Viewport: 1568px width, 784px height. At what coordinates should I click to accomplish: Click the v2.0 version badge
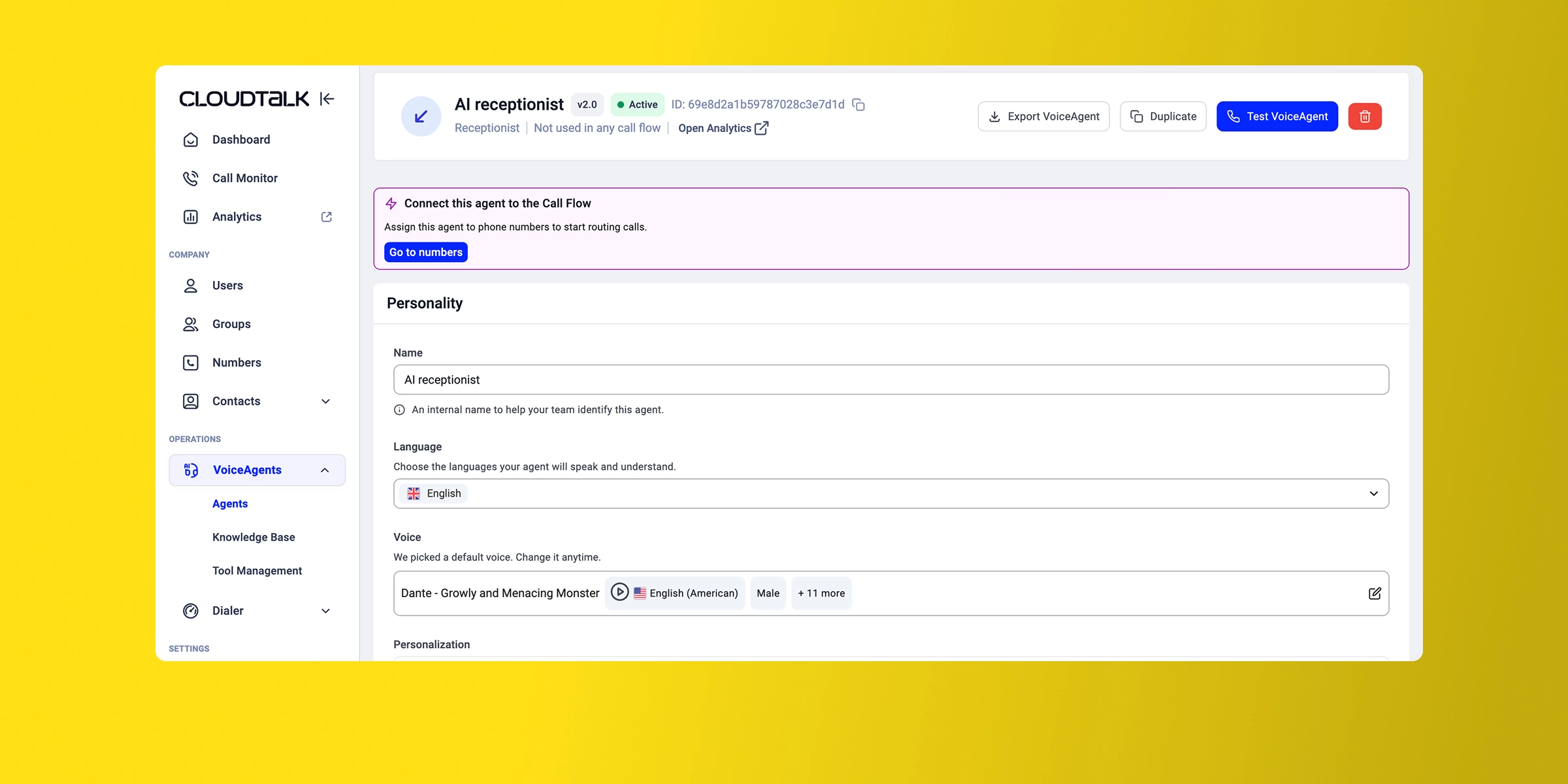[x=587, y=105]
